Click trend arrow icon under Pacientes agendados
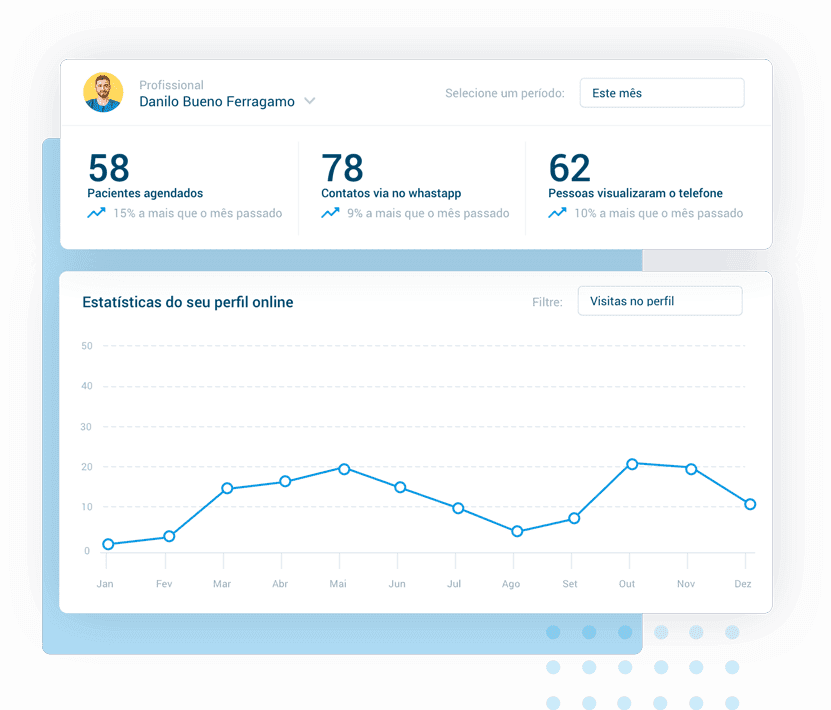 [96, 213]
